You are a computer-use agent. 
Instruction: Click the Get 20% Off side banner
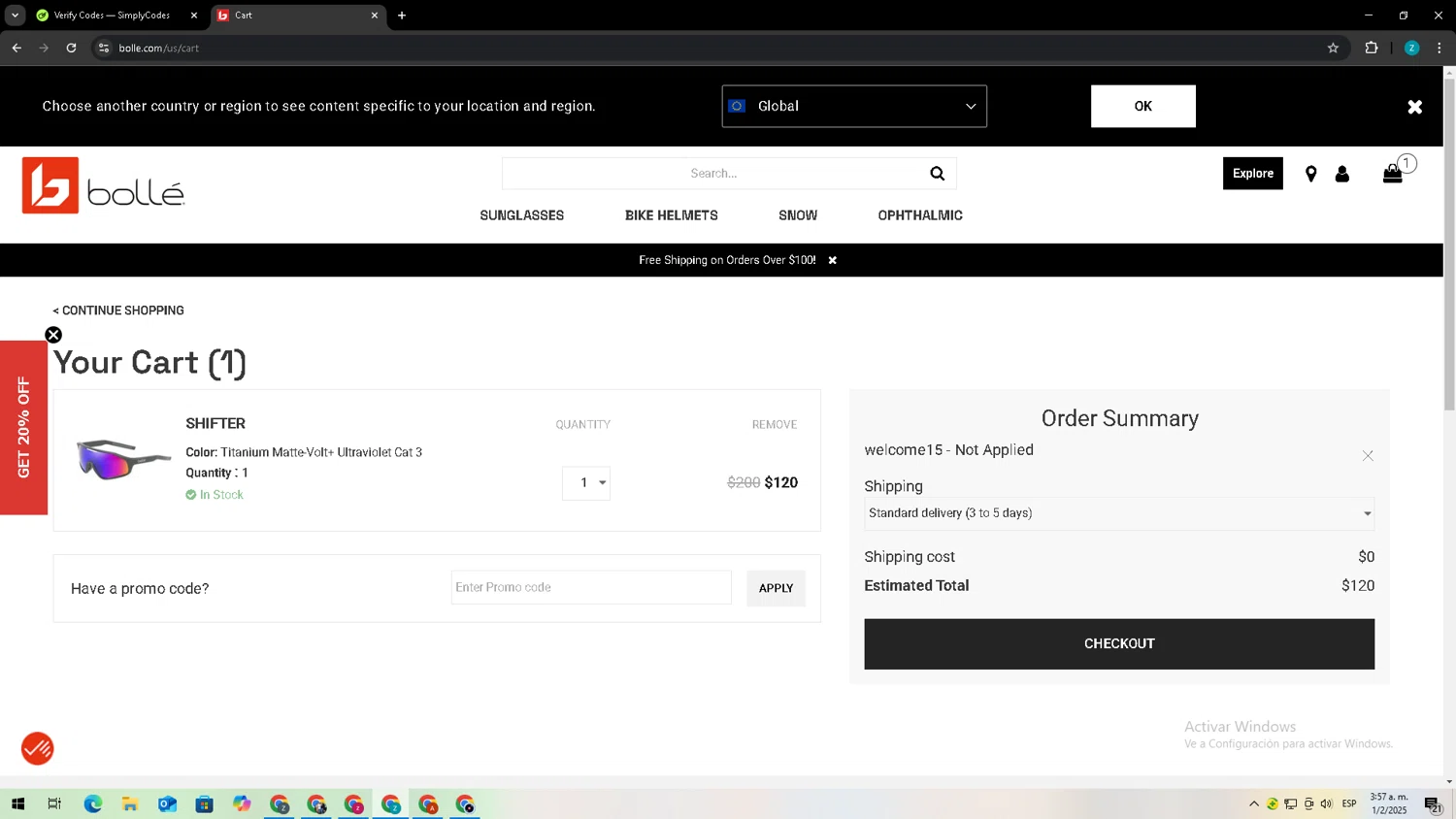point(23,428)
